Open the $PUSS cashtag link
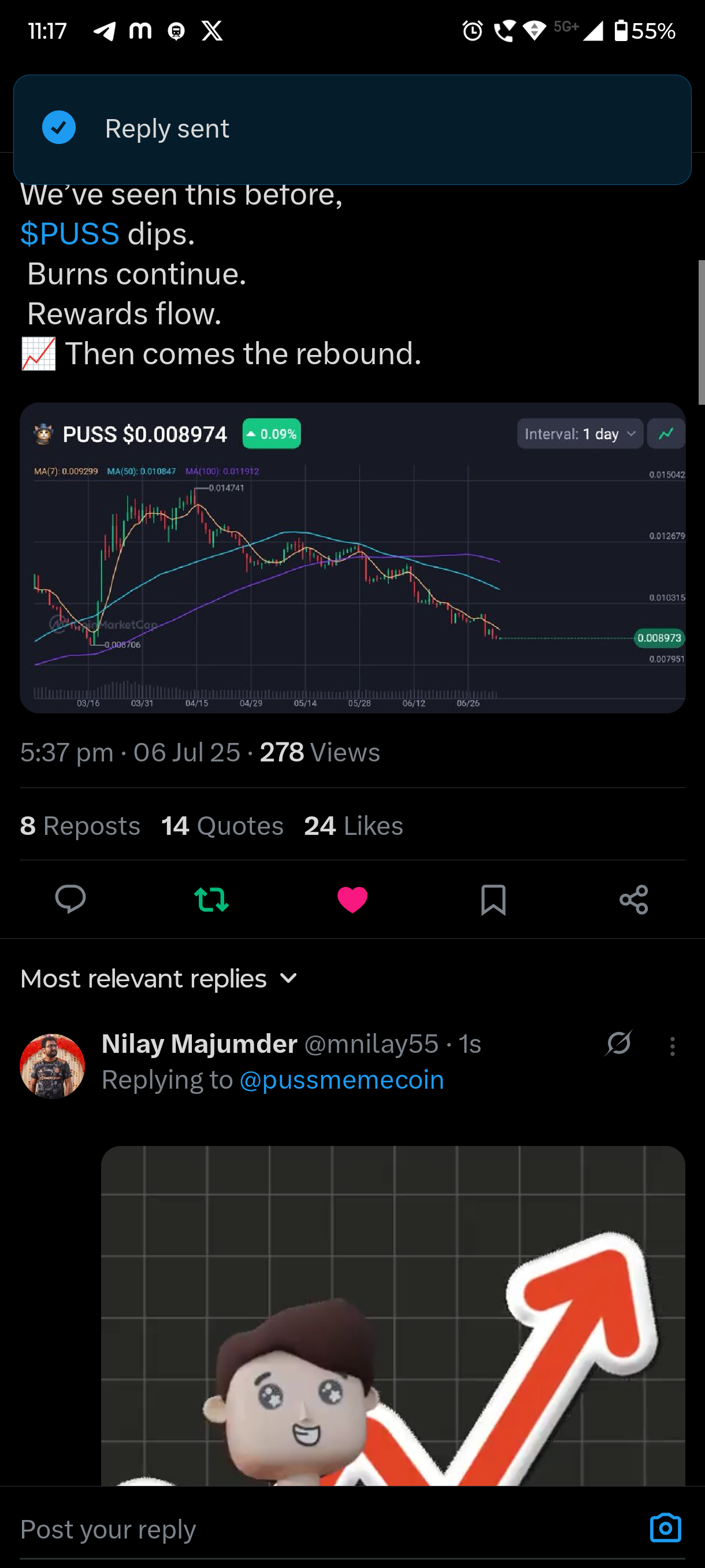705x1568 pixels. coord(70,234)
